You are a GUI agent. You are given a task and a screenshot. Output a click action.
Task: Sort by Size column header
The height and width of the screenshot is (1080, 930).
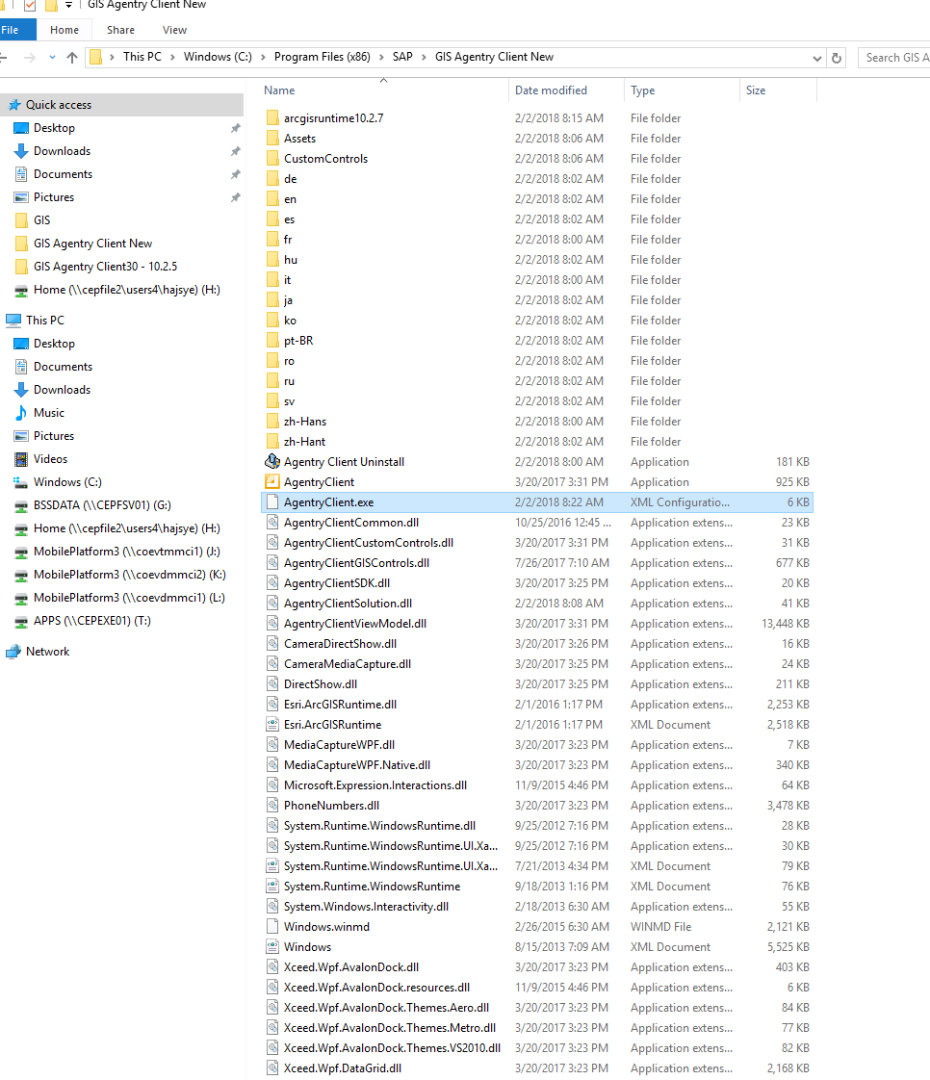pyautogui.click(x=756, y=90)
